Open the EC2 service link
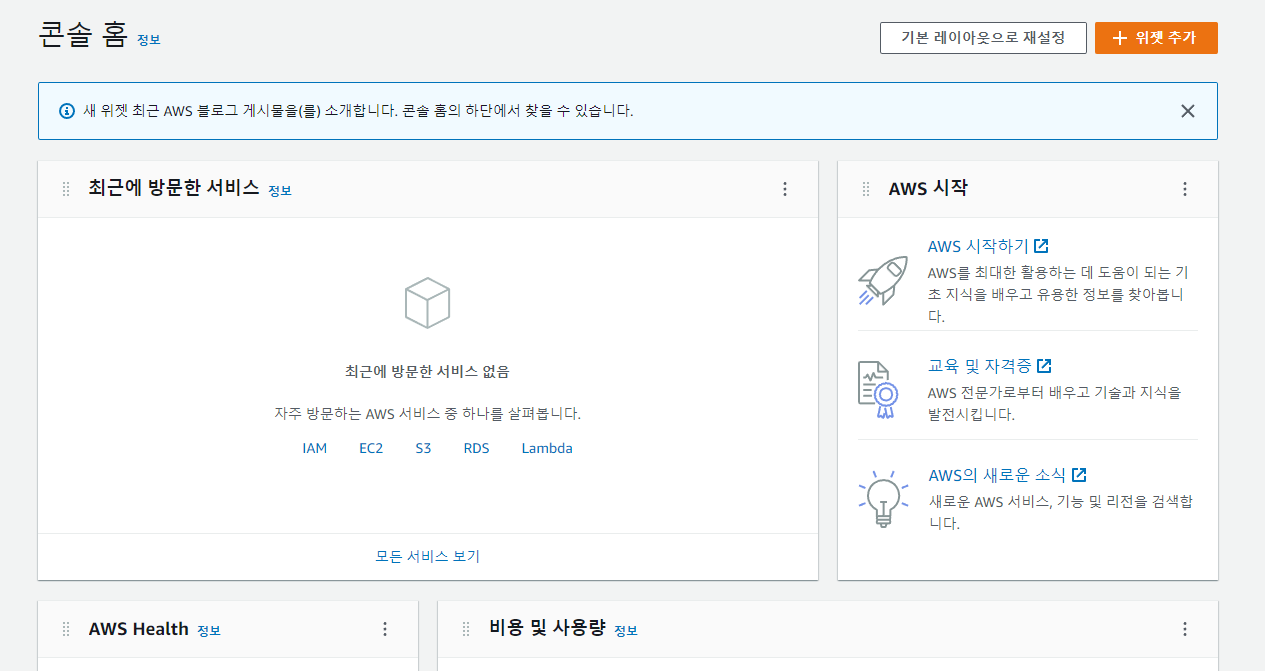Image resolution: width=1265 pixels, height=671 pixels. [x=371, y=448]
